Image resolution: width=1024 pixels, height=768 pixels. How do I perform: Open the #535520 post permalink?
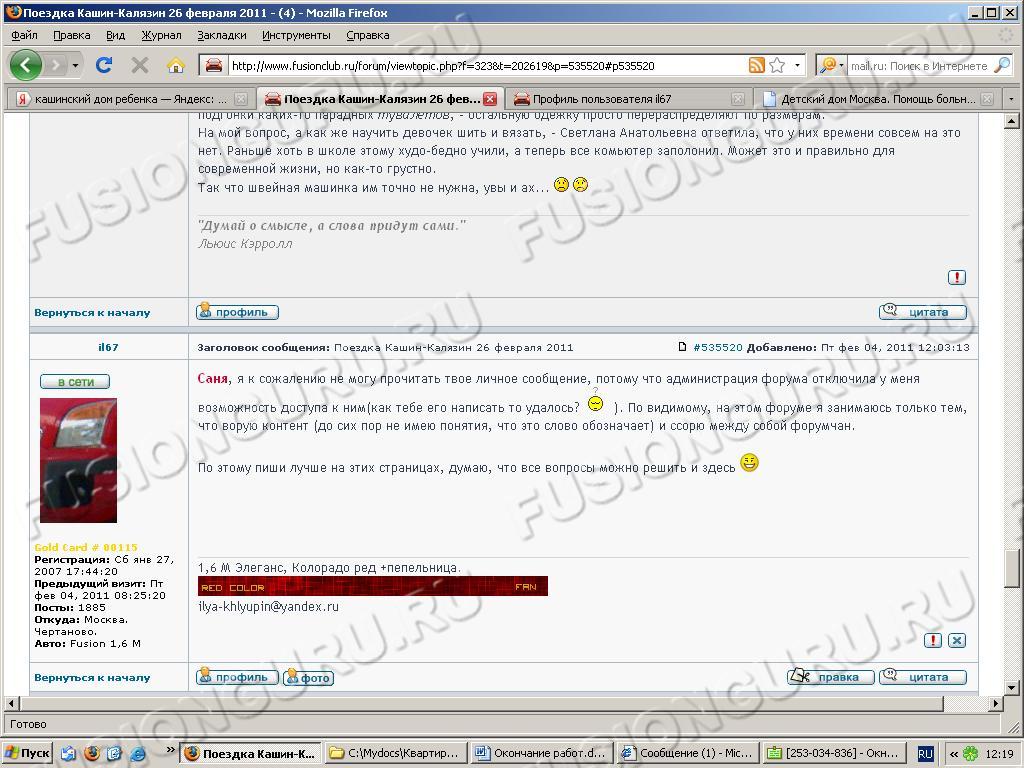718,347
